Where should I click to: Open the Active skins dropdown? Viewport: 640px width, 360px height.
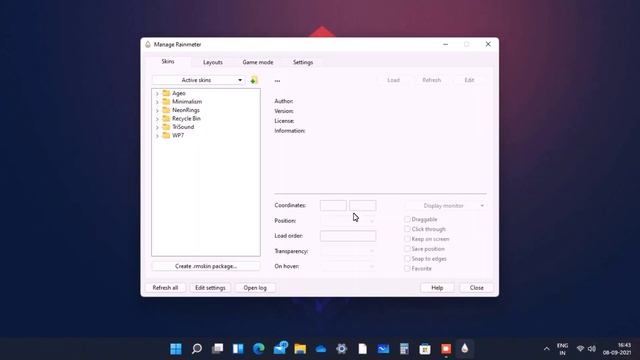(x=198, y=80)
